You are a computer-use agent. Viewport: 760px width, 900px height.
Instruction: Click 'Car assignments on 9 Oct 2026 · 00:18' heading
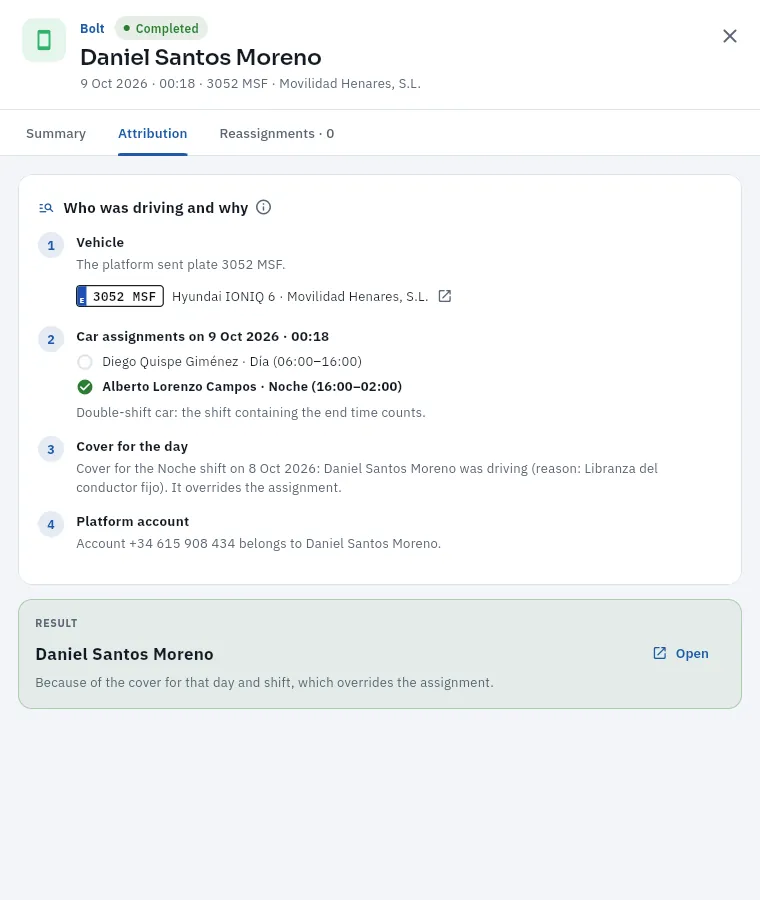click(203, 336)
